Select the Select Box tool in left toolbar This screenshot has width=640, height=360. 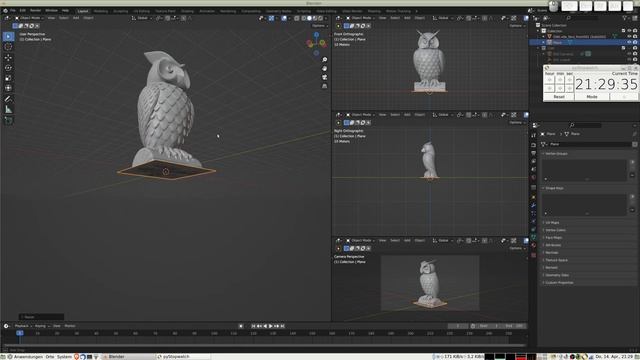8,36
